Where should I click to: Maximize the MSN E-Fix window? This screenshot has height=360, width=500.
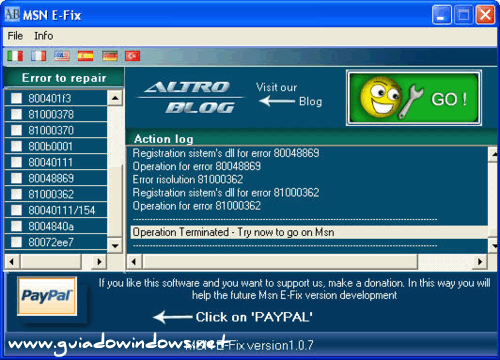point(463,15)
